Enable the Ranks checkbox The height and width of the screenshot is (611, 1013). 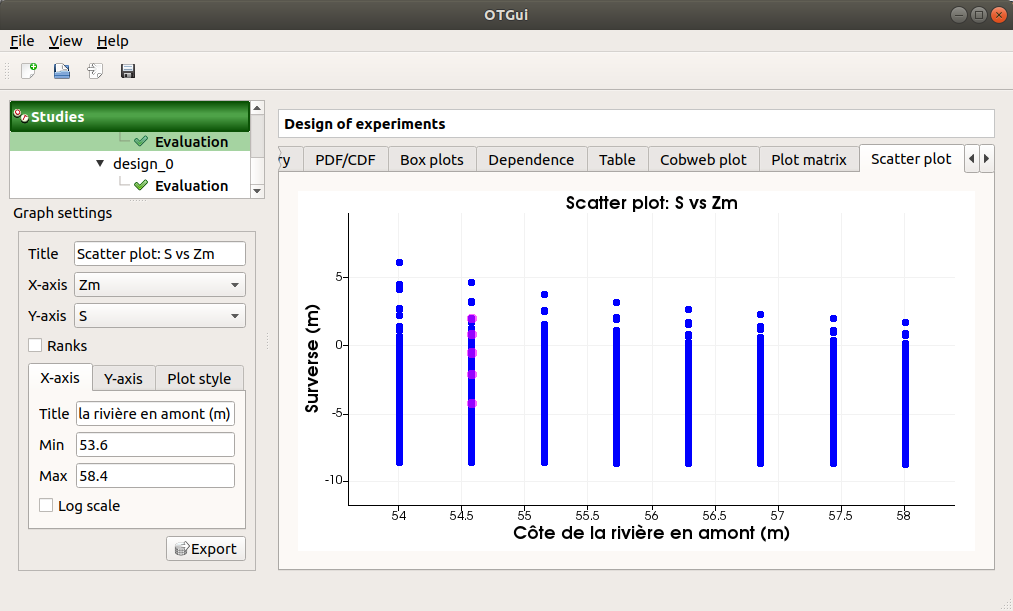35,346
